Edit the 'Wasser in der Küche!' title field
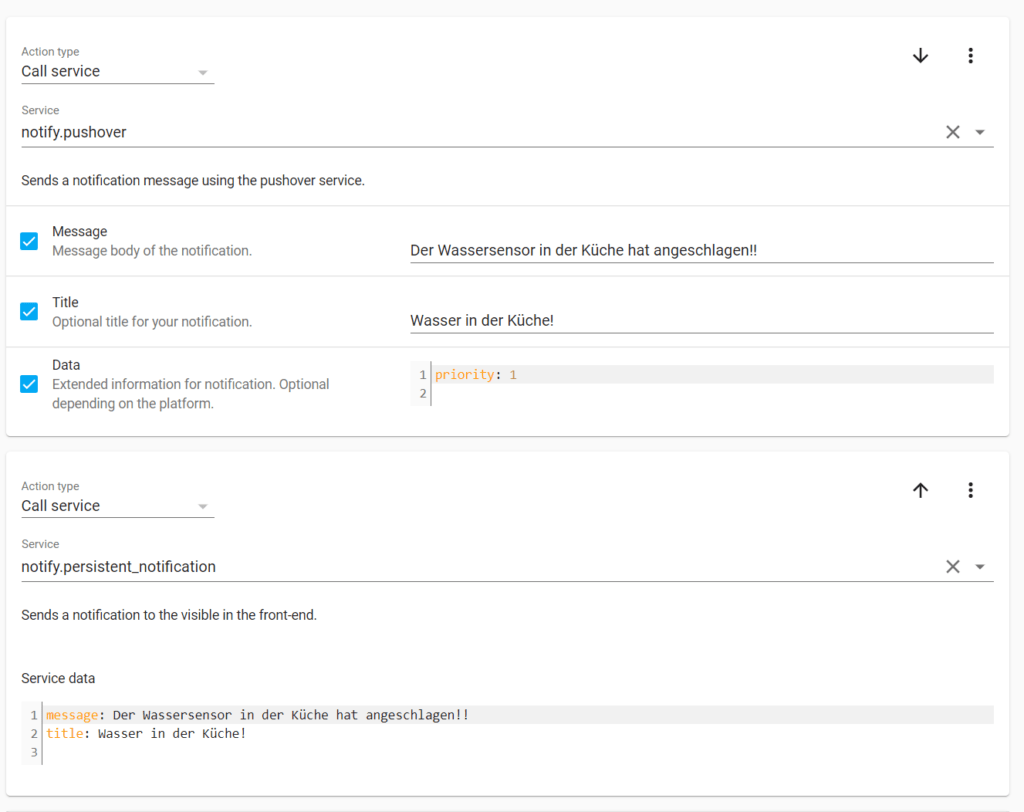Image resolution: width=1024 pixels, height=812 pixels. [701, 321]
